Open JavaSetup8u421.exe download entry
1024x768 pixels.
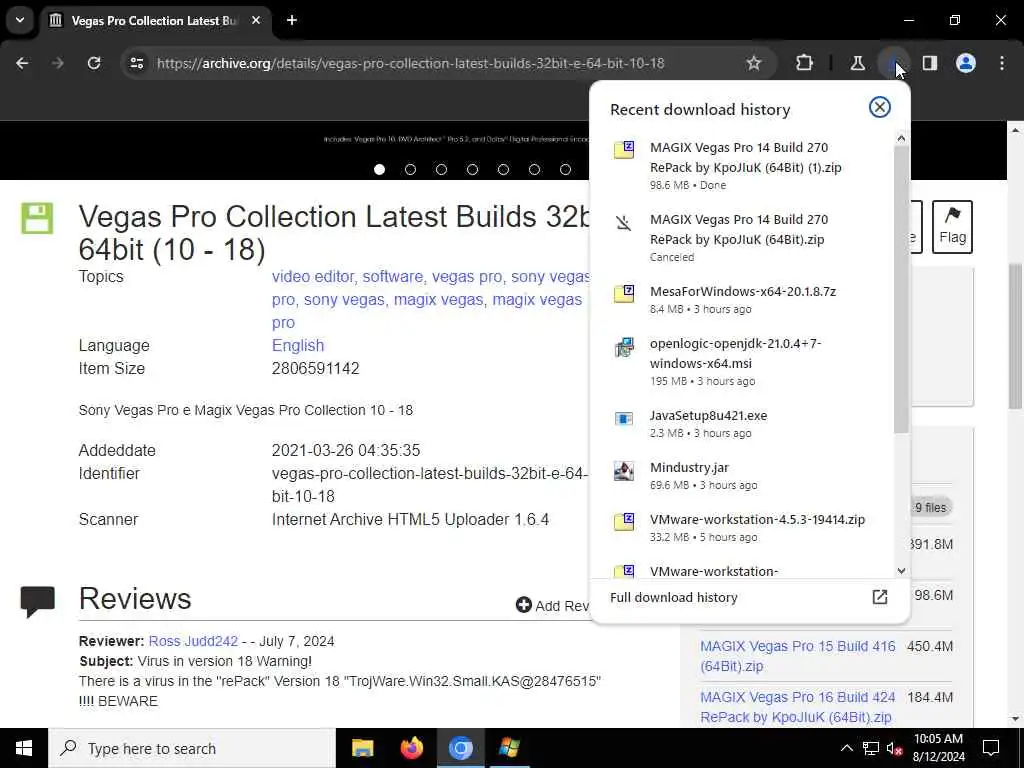pyautogui.click(x=741, y=423)
